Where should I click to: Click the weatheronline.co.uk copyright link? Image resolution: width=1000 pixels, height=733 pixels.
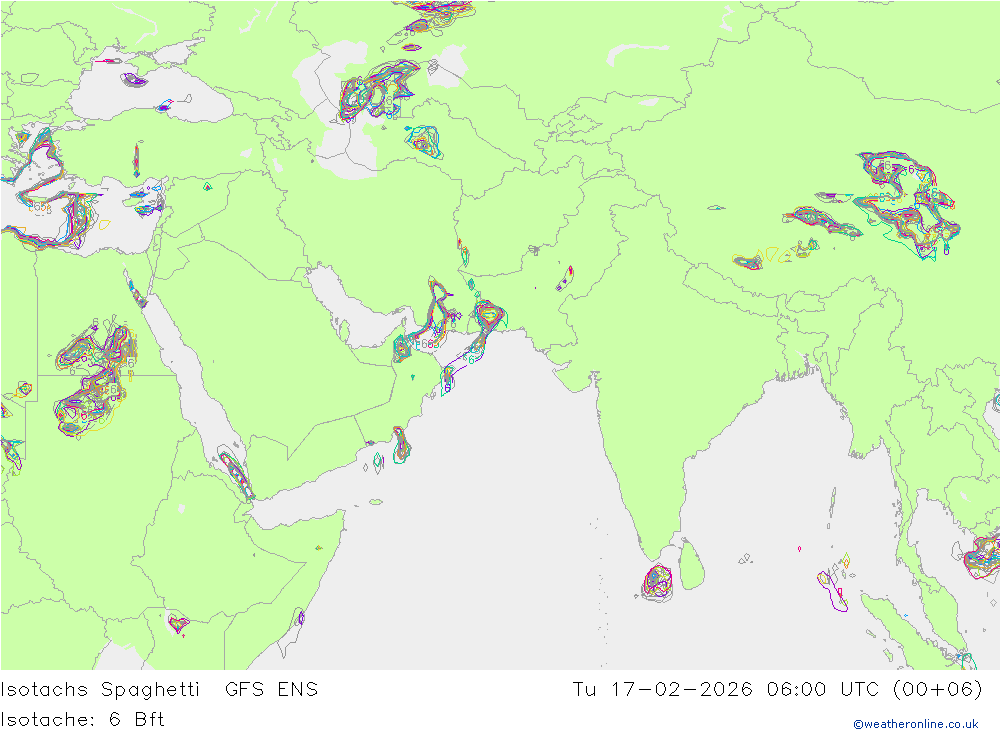pyautogui.click(x=916, y=724)
